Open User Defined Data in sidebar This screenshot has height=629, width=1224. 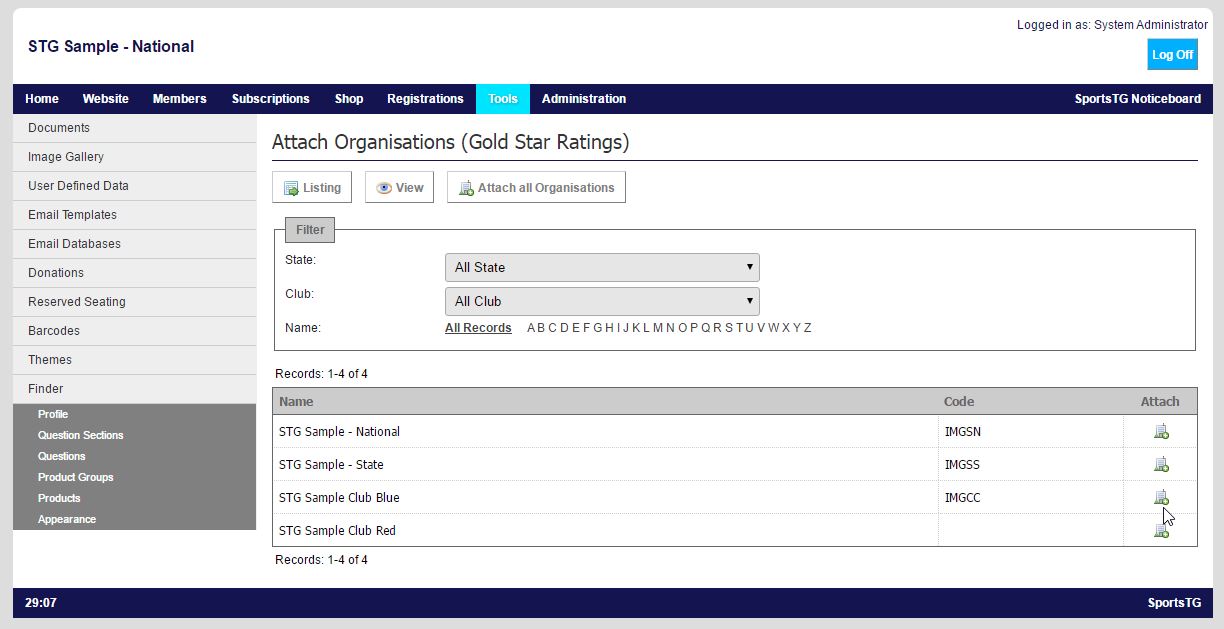tap(134, 186)
